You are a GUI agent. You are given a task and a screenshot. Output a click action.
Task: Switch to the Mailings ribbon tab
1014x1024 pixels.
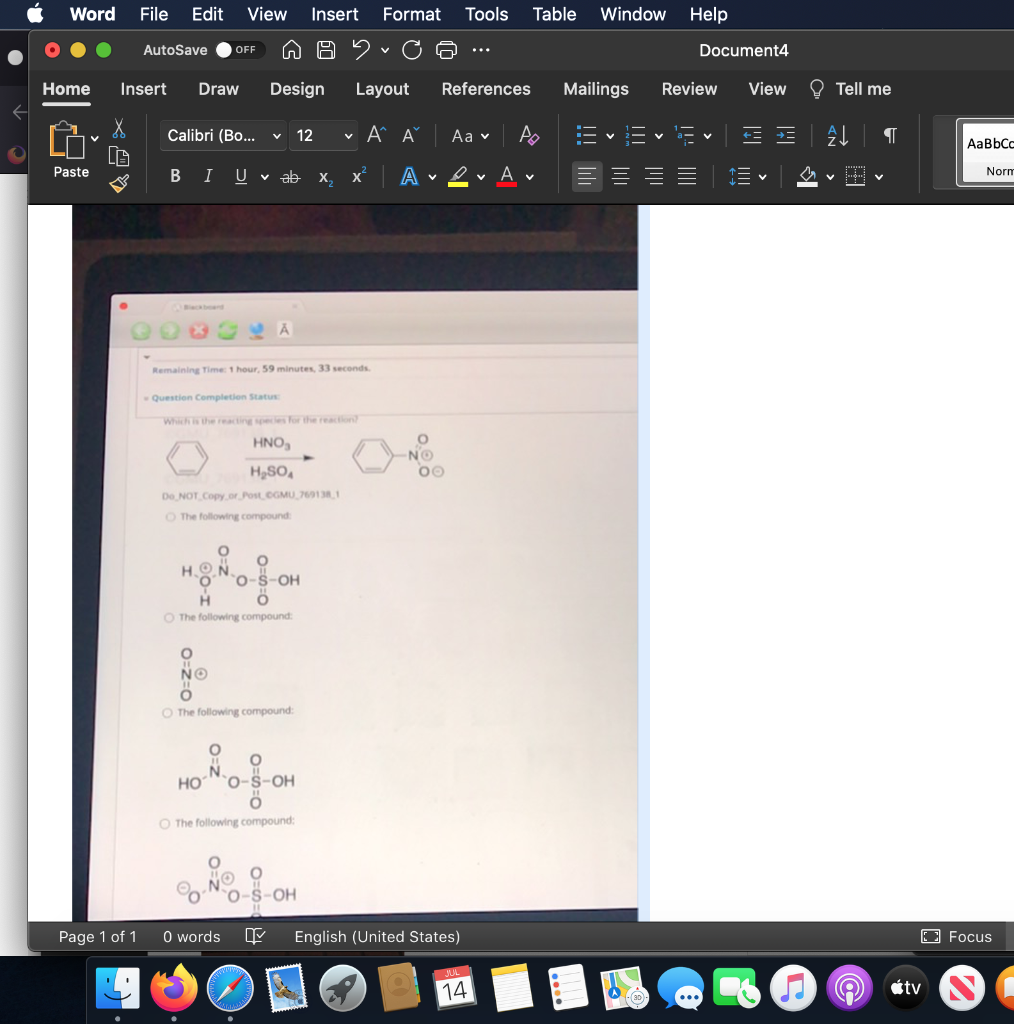point(595,89)
